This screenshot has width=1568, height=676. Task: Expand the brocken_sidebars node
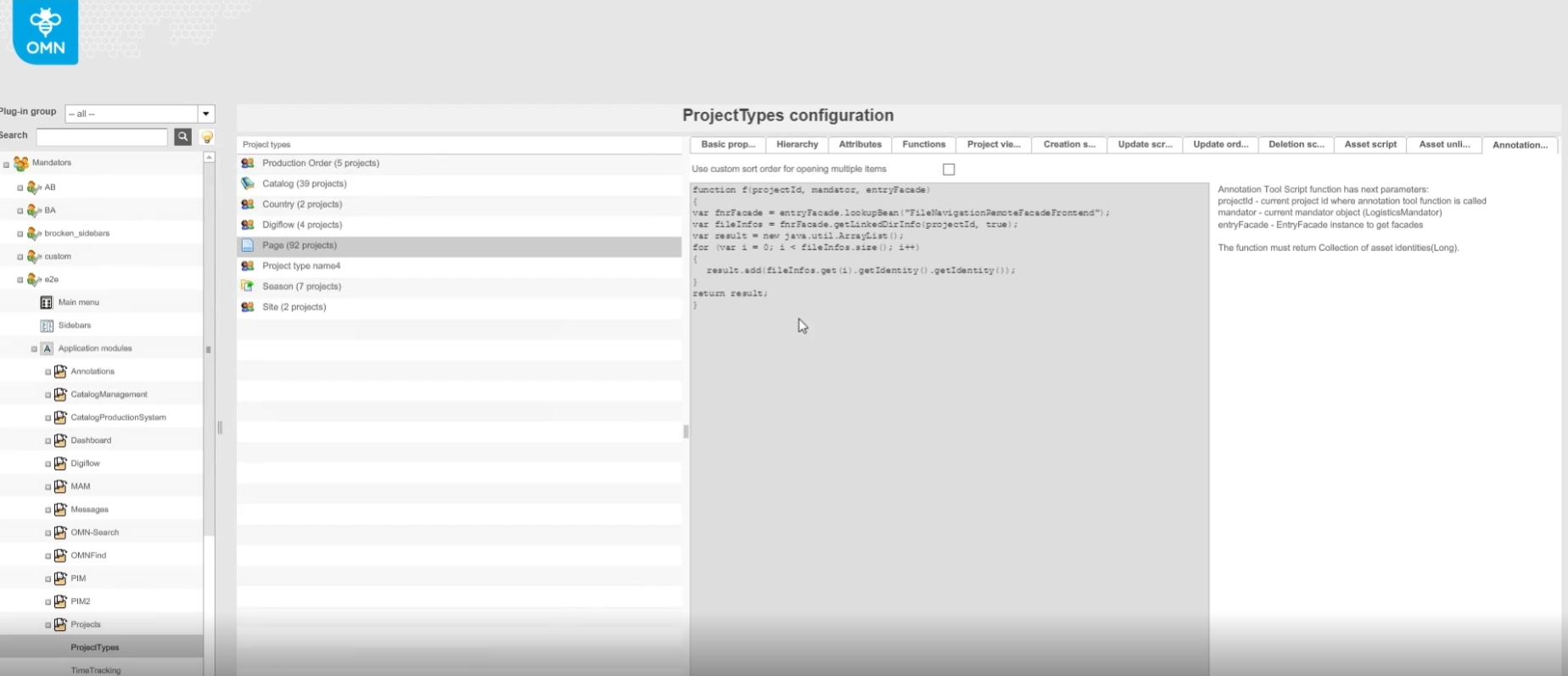point(20,234)
